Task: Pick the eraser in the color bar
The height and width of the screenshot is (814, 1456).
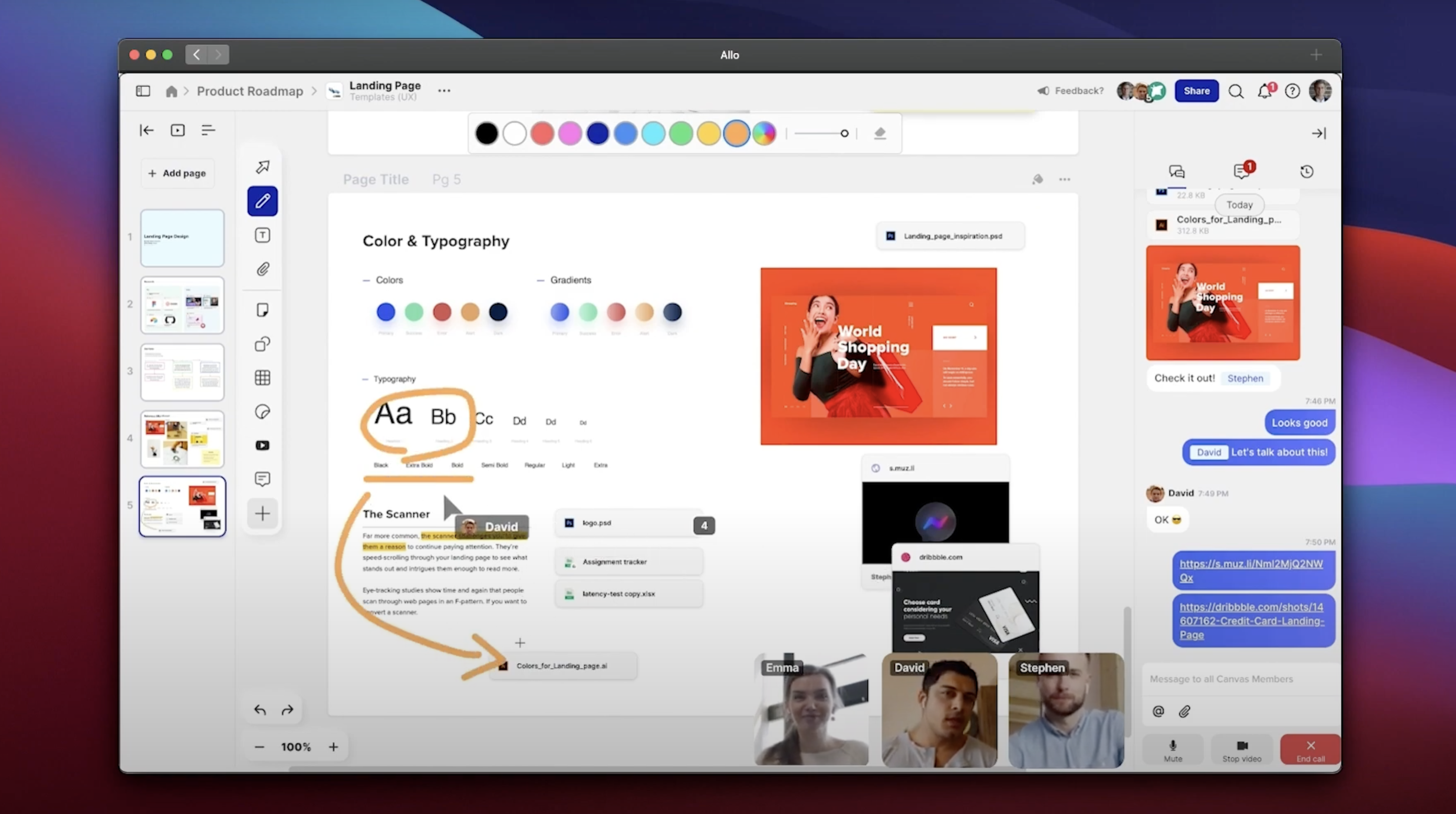Action: pyautogui.click(x=879, y=134)
